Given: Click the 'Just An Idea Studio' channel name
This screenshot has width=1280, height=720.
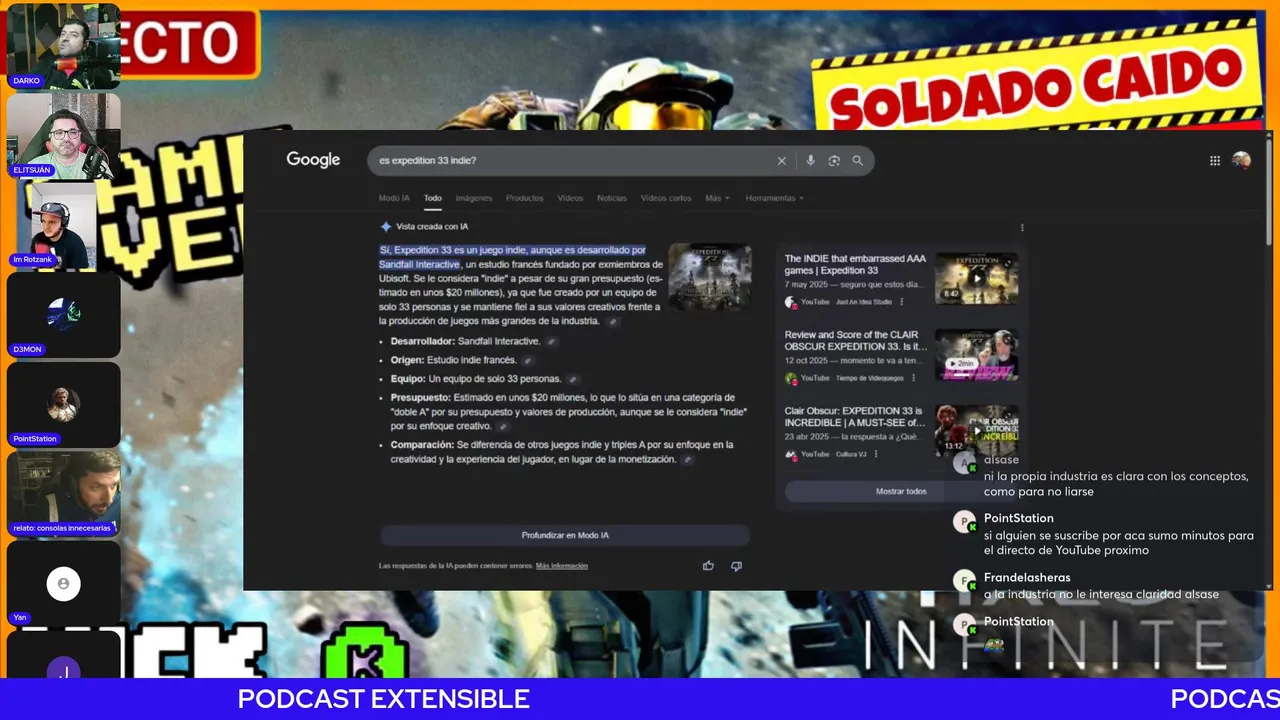Looking at the screenshot, I should pos(864,302).
